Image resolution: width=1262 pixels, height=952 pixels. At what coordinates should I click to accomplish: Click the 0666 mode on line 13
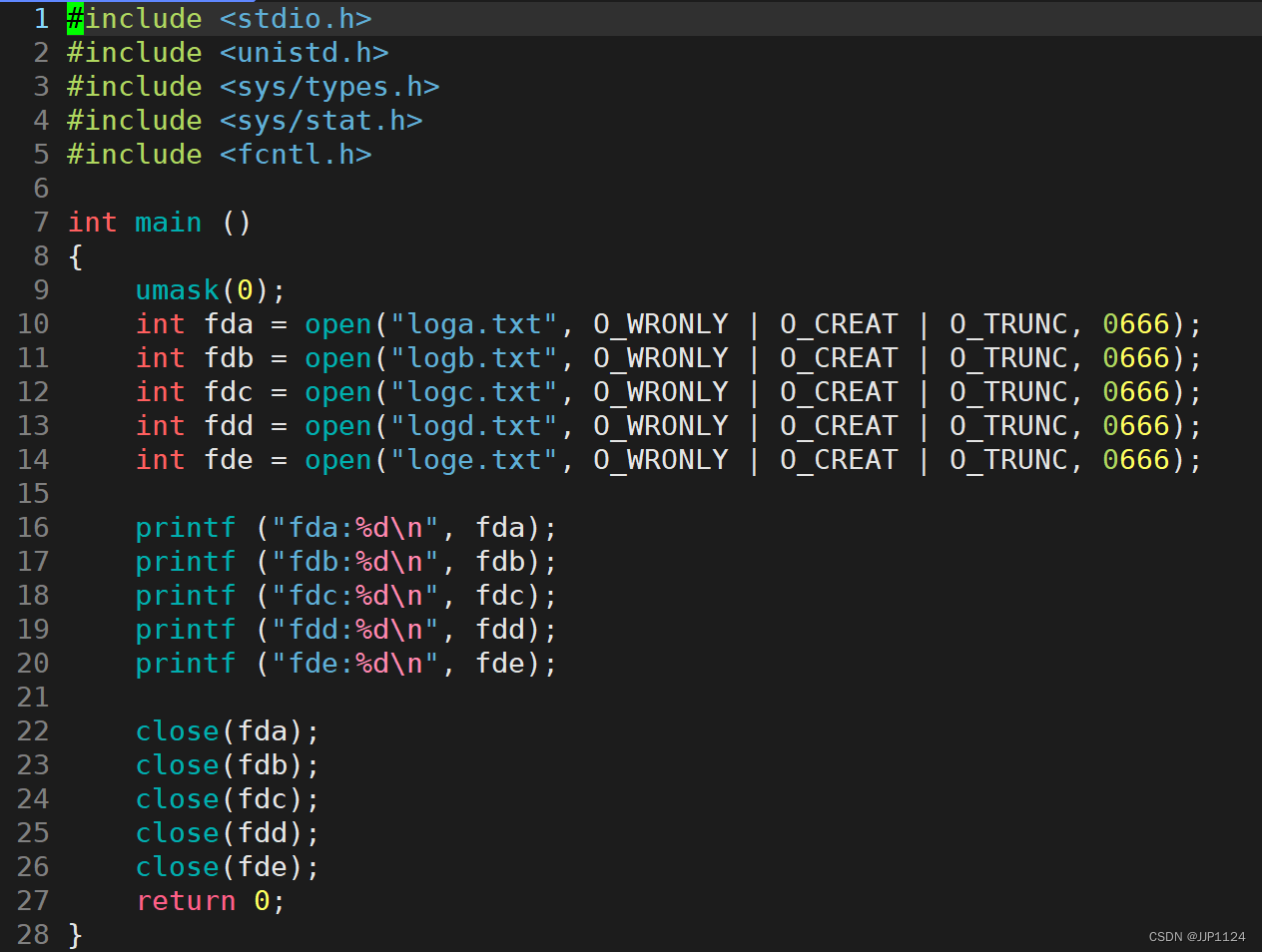click(x=1135, y=426)
